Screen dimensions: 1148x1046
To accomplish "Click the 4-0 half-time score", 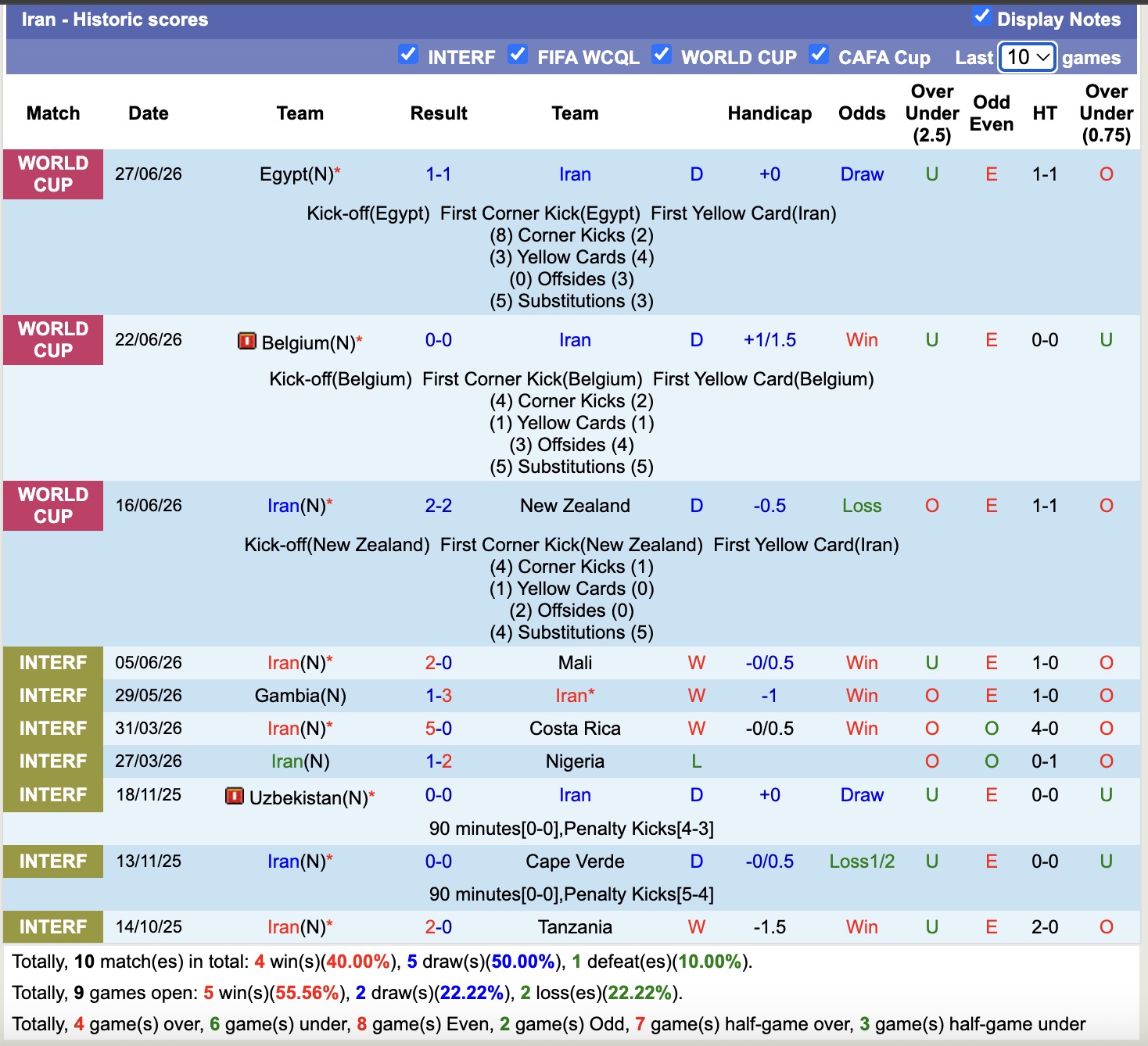I will point(1045,729).
